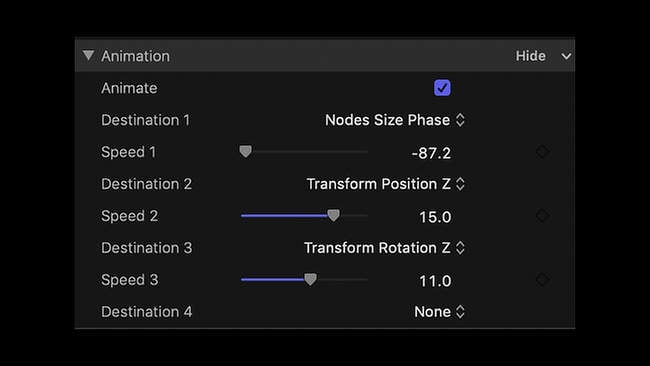Click the up-down arrows beside None
Screen dimensions: 650x366
point(460,312)
